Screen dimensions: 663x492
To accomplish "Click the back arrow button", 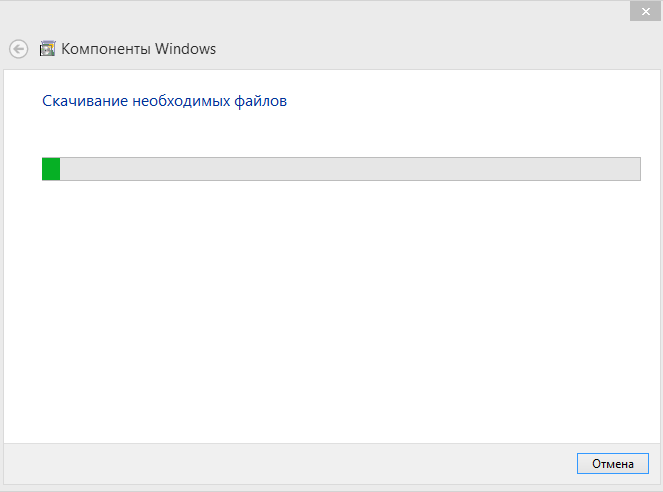I will (18, 48).
